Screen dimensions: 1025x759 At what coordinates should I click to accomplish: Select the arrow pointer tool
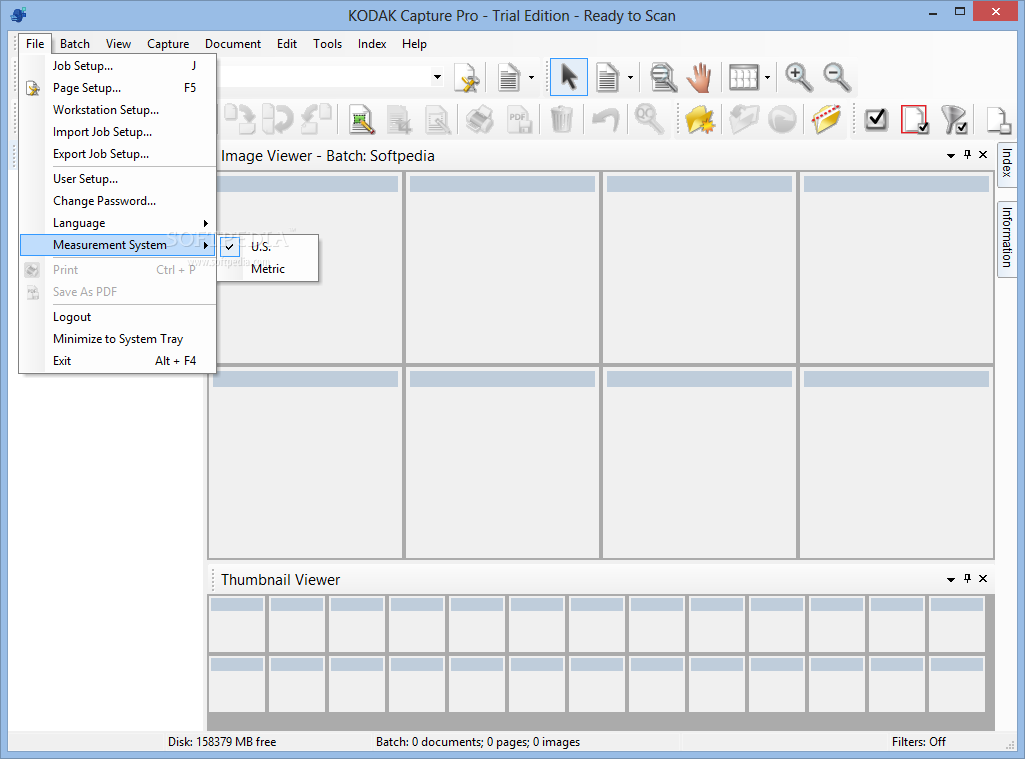tap(569, 77)
